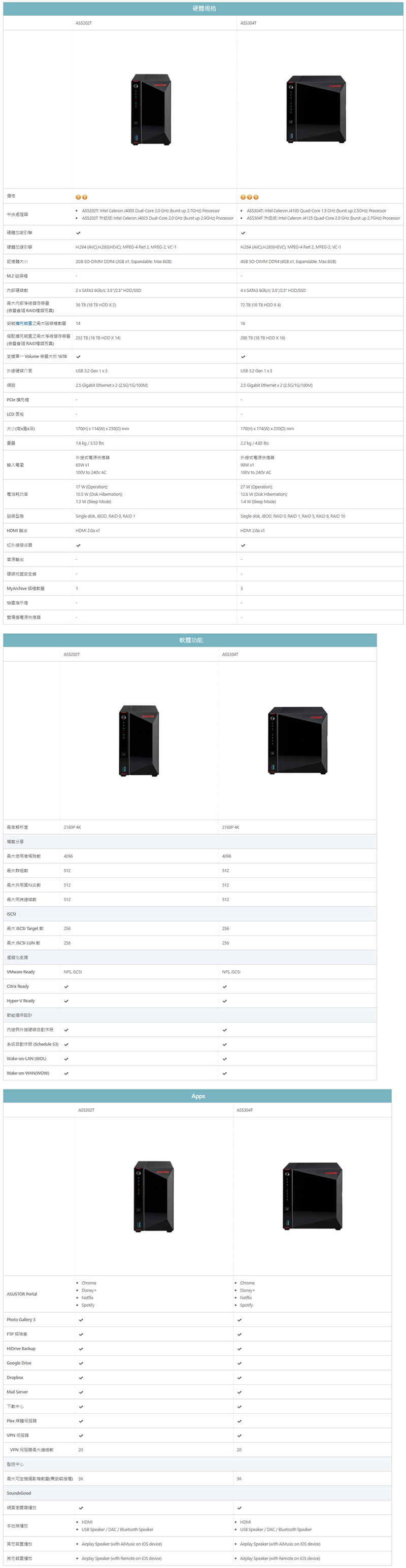
Task: Click AS5202T checkmark for Citrix Ready
Action: pyautogui.click(x=66, y=986)
